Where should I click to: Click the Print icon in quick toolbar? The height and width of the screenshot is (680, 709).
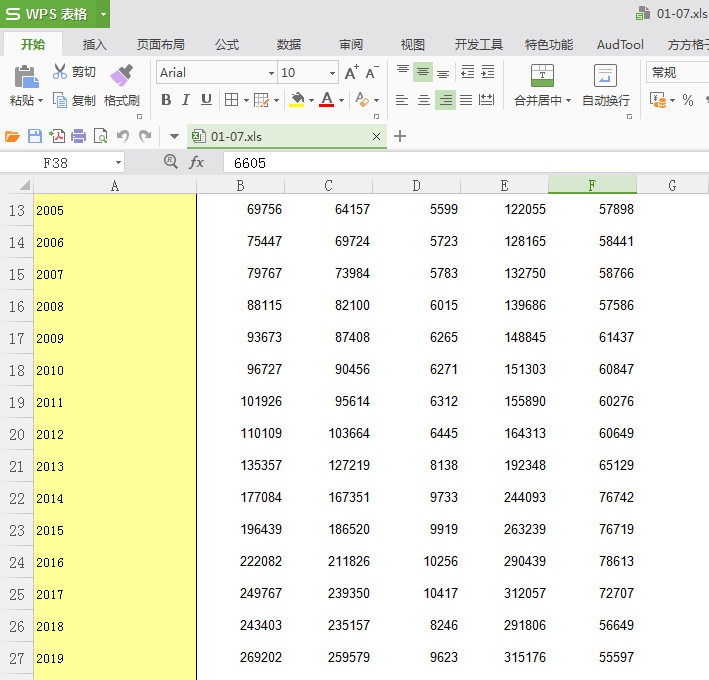78,136
